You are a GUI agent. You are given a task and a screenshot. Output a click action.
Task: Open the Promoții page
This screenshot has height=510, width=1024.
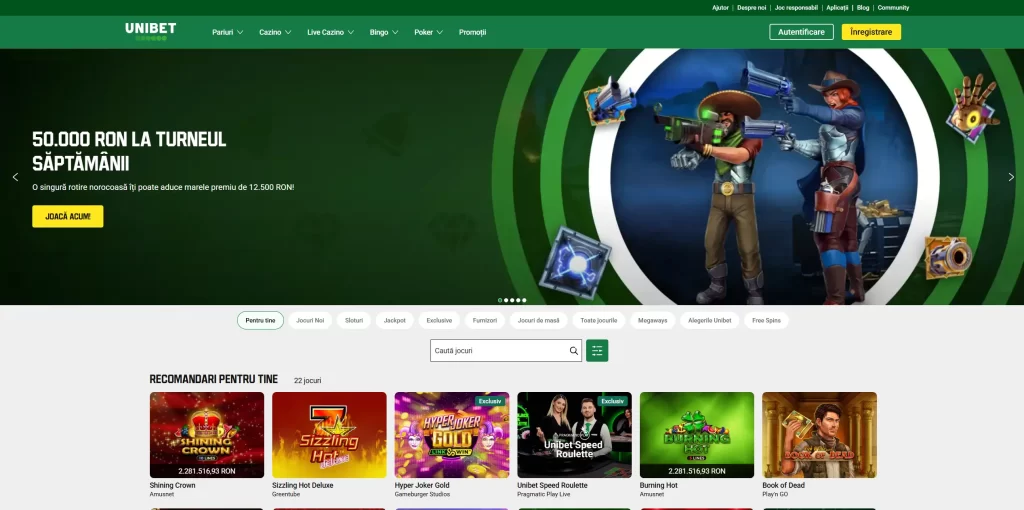(x=472, y=32)
